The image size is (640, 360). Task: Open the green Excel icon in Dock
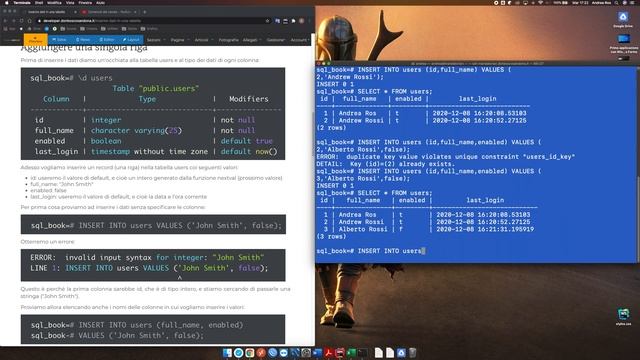[351, 353]
